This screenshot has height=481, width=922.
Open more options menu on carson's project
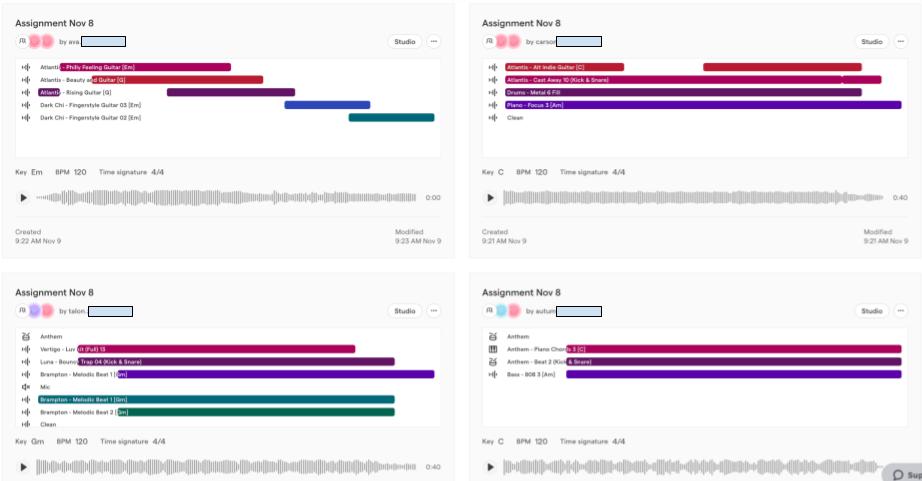tap(901, 42)
